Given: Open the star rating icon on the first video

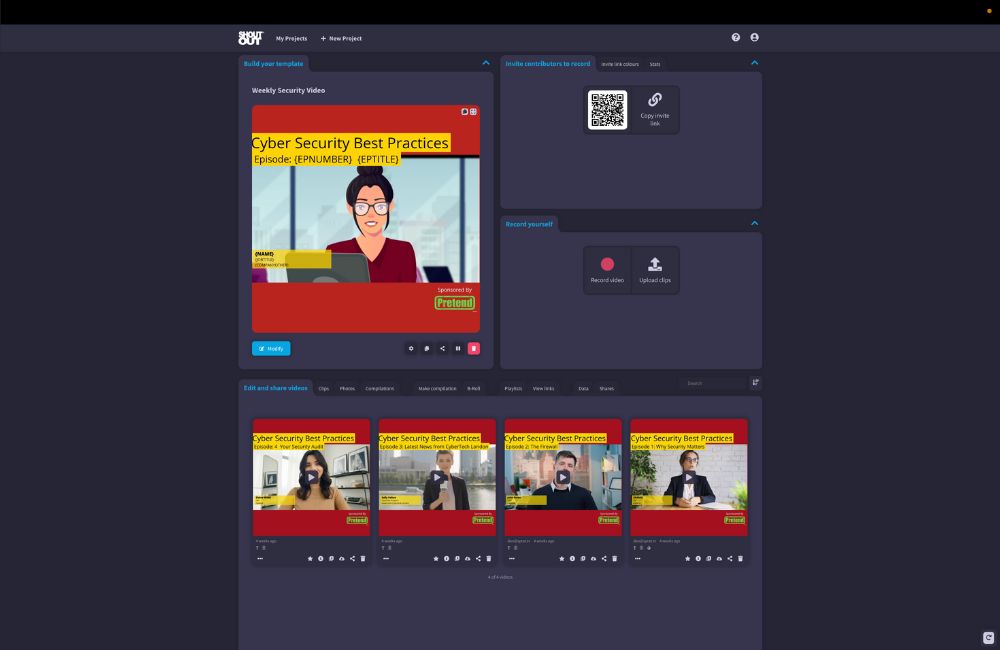Looking at the screenshot, I should point(309,558).
